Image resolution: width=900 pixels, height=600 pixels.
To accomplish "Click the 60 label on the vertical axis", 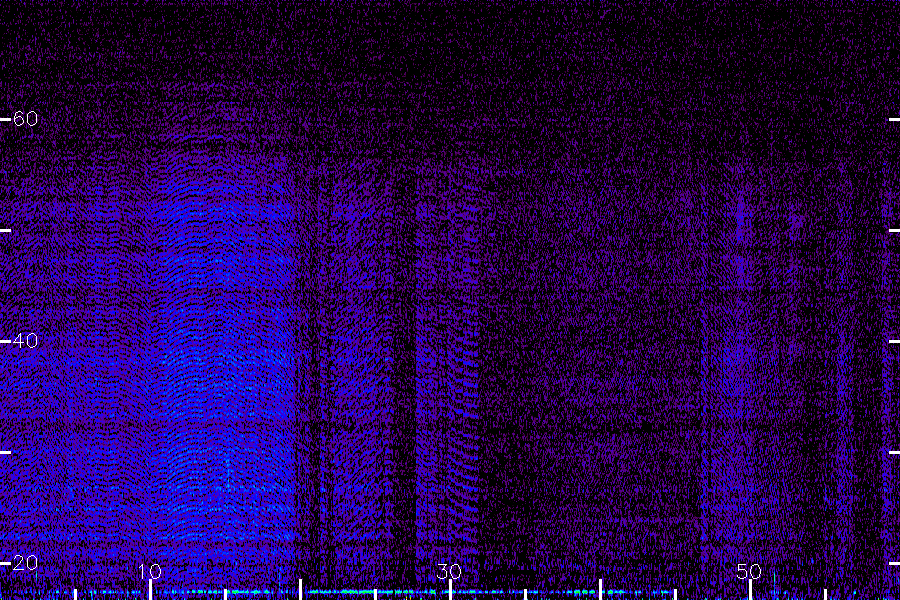I will 25,119.
